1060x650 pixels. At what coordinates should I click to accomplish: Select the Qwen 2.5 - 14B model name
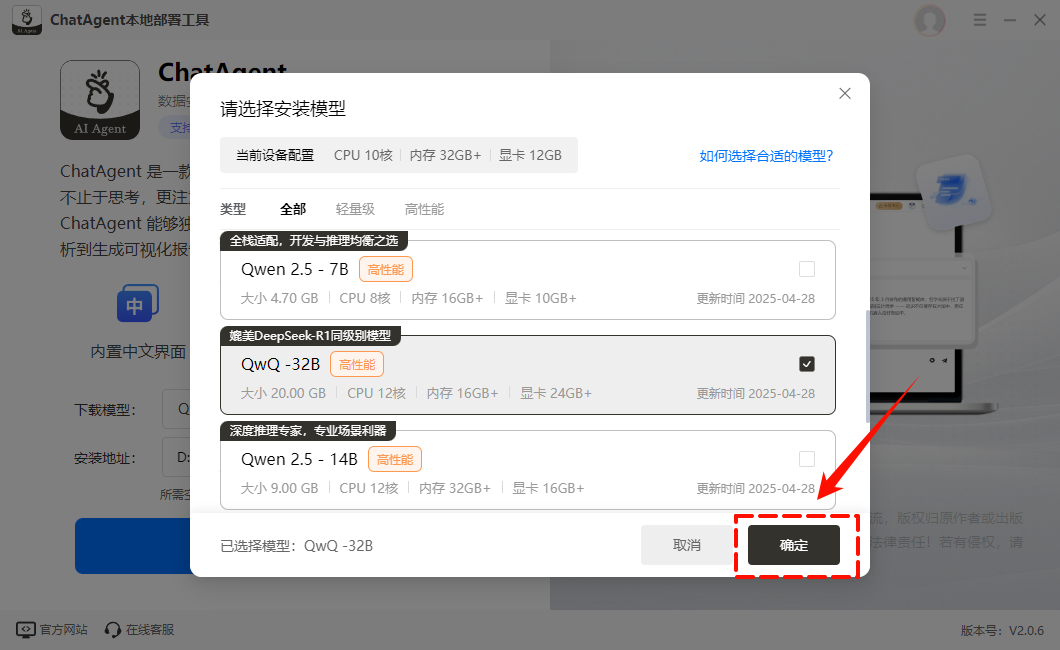point(299,459)
